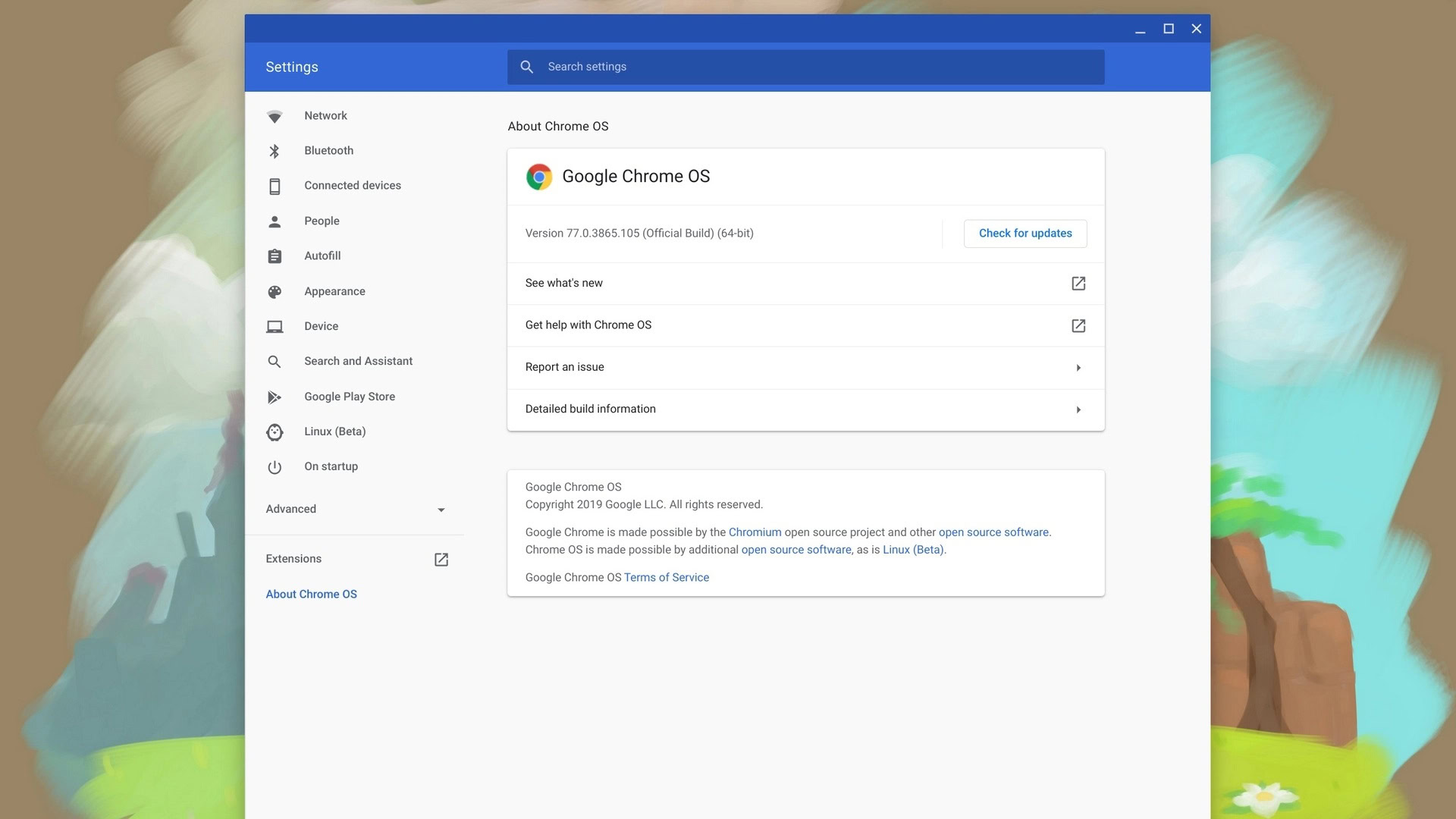This screenshot has height=819, width=1456.
Task: Click the Appearance palette icon
Action: [x=275, y=292]
